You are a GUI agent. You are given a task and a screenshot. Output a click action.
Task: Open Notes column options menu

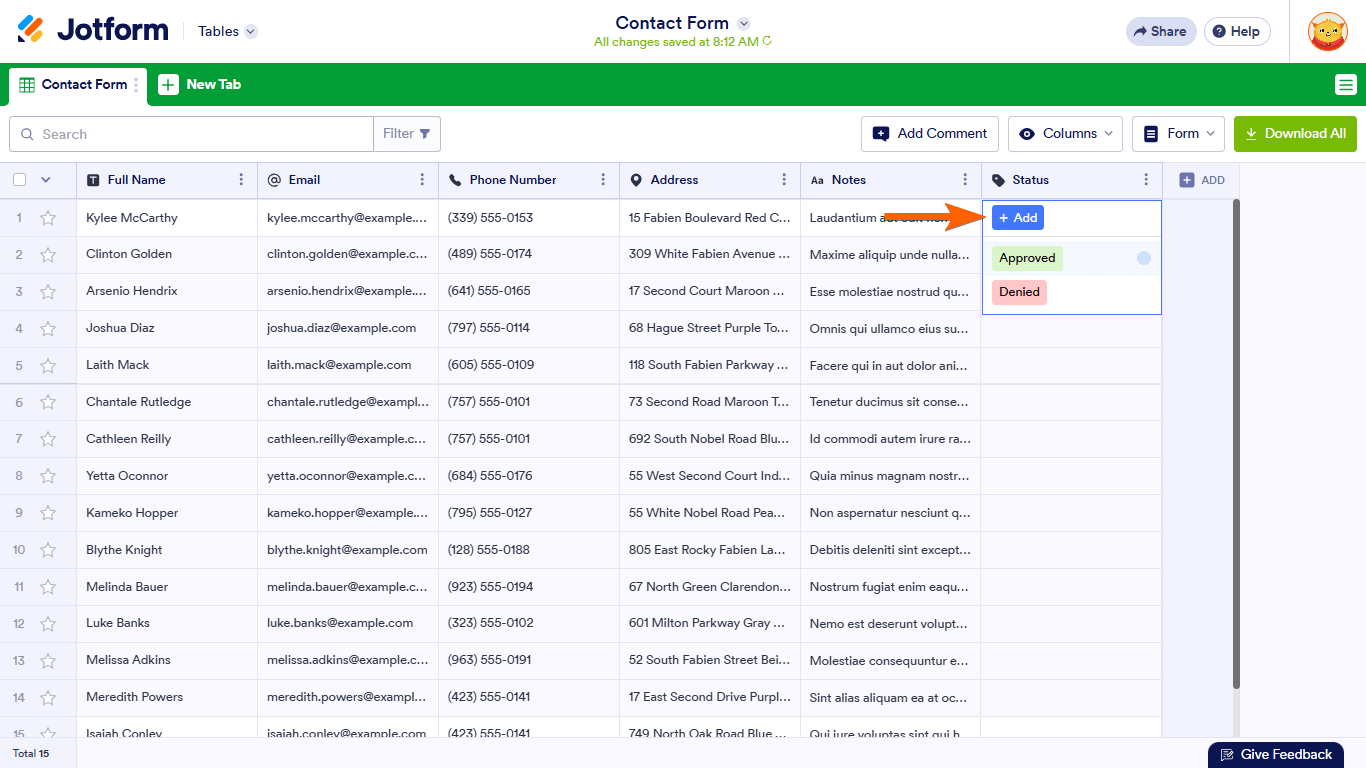tap(965, 180)
